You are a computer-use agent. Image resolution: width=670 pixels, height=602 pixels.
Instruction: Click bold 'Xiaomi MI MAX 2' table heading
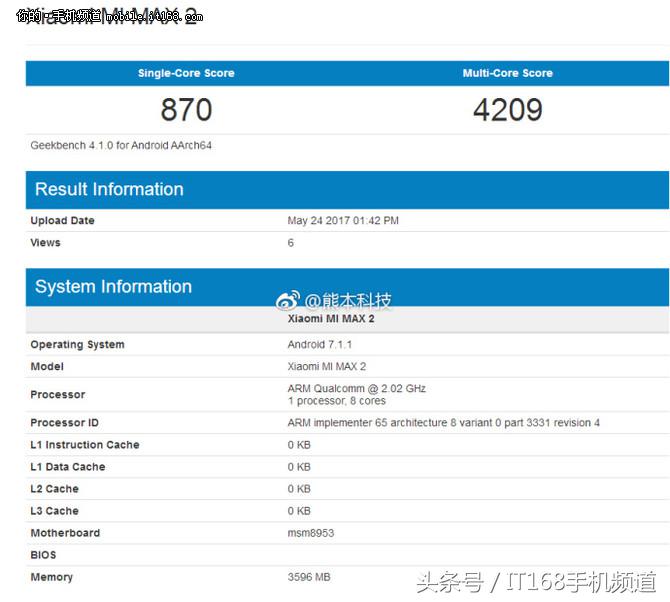pos(331,319)
